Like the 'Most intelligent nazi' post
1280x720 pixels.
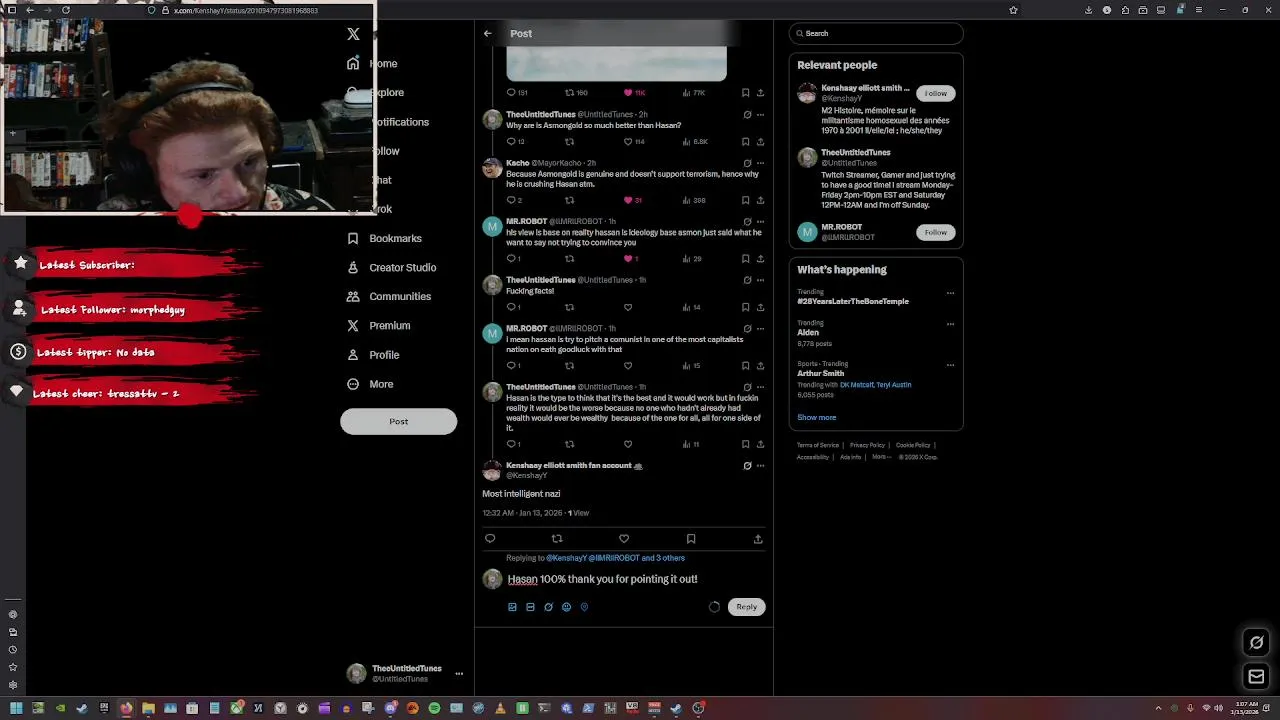(x=624, y=538)
